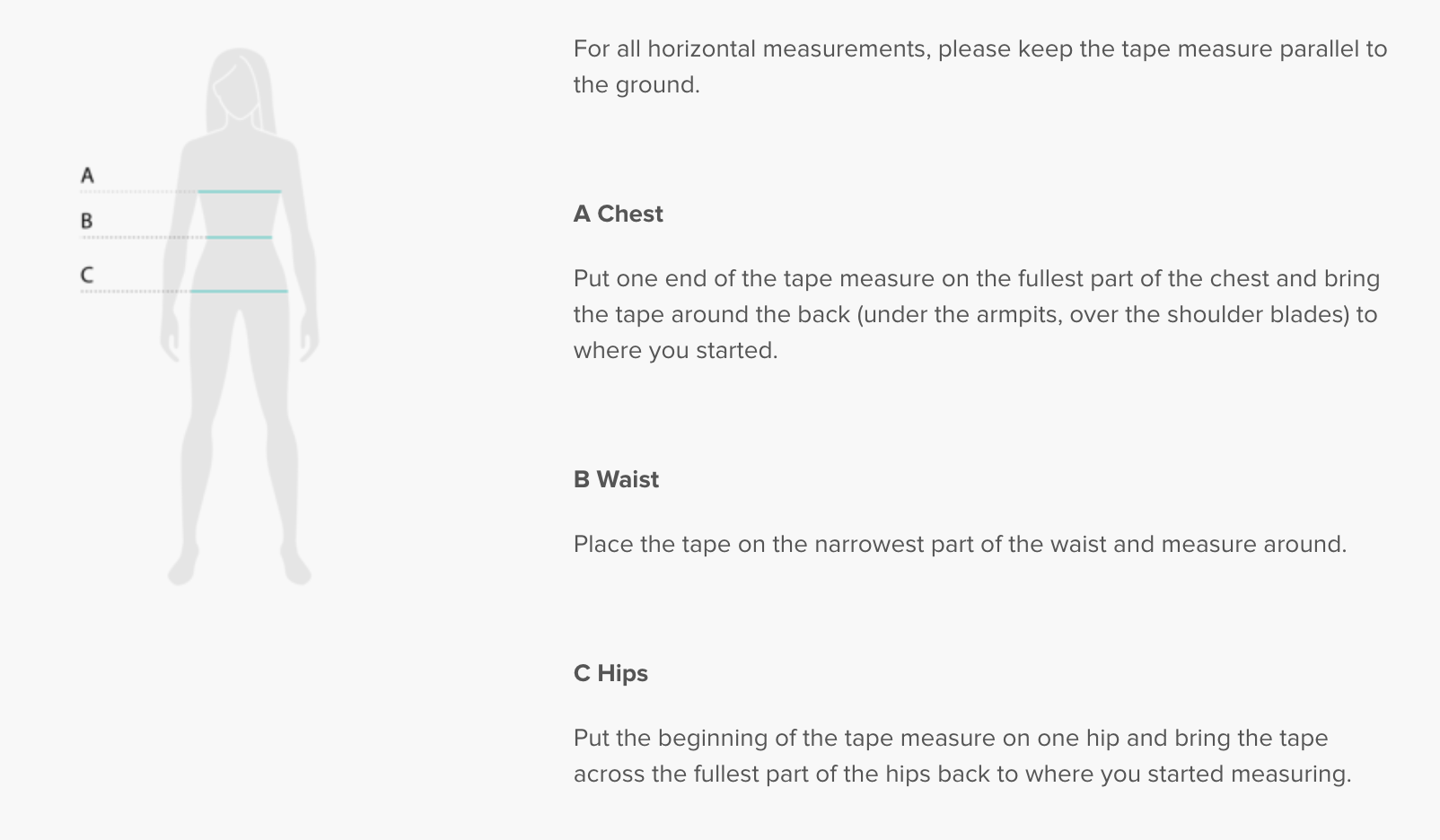Click the chest measuring instructions paragraph
The height and width of the screenshot is (840, 1440).
point(976,314)
